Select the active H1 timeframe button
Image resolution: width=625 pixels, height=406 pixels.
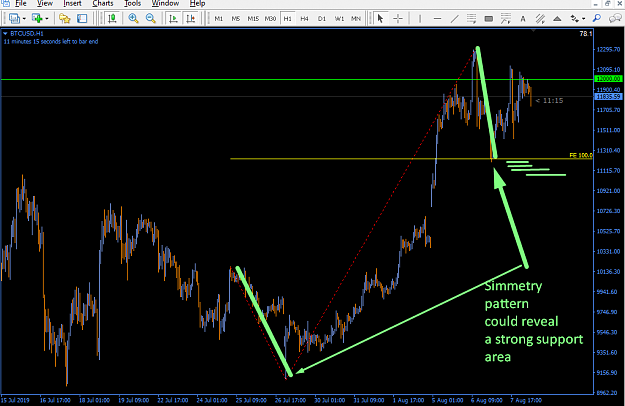287,19
